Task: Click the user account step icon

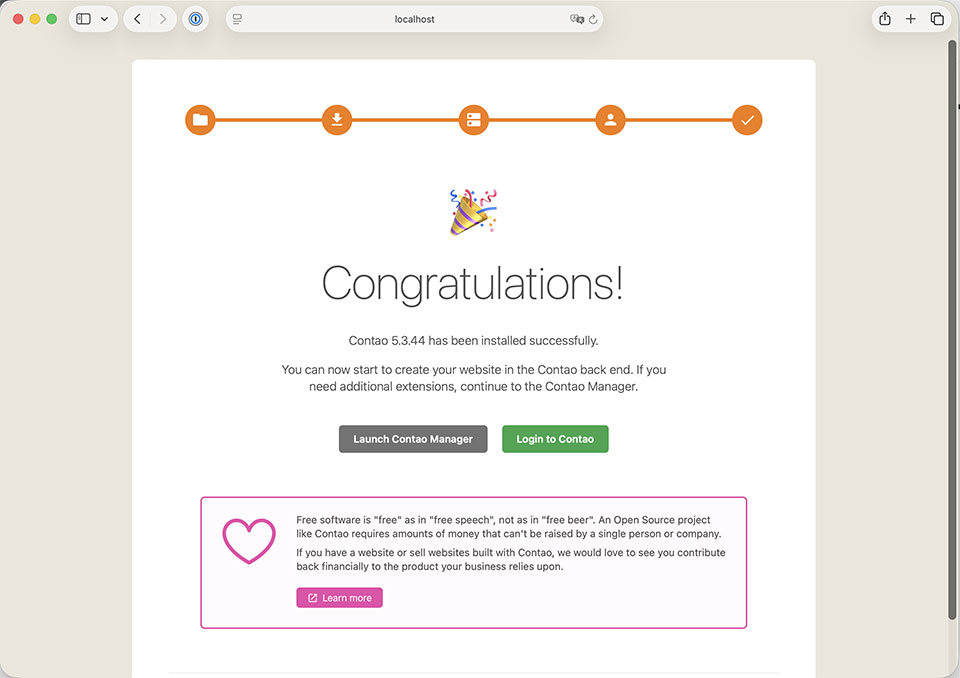Action: tap(610, 120)
